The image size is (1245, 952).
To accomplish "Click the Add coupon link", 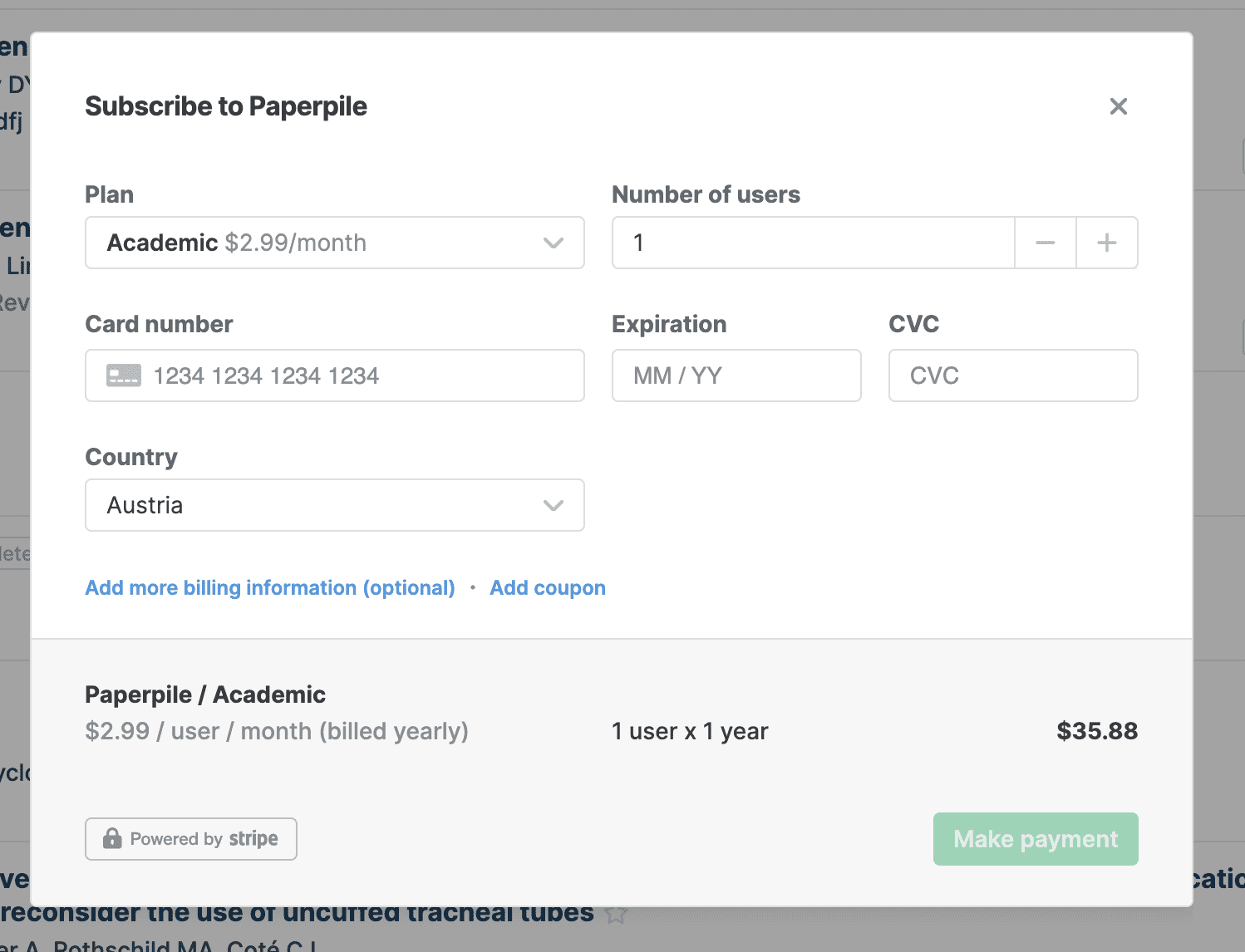I will click(548, 588).
